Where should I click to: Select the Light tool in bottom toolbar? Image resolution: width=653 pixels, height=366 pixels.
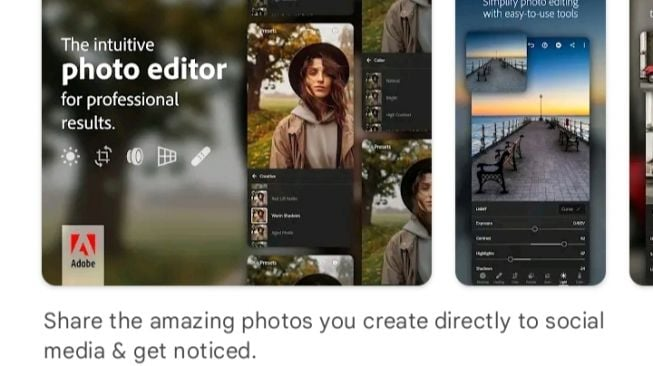pos(563,278)
